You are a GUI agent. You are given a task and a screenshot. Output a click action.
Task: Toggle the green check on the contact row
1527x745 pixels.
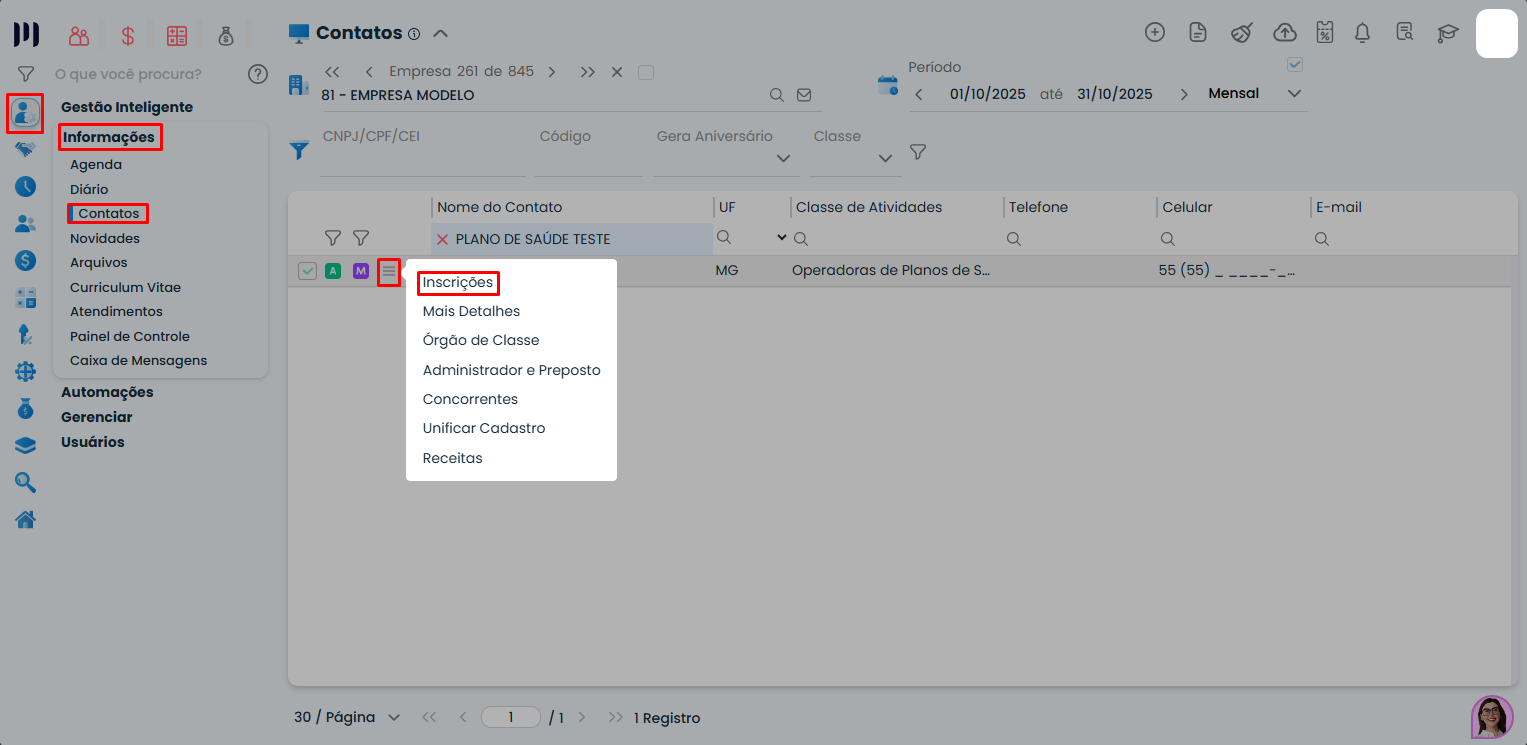[x=307, y=270]
